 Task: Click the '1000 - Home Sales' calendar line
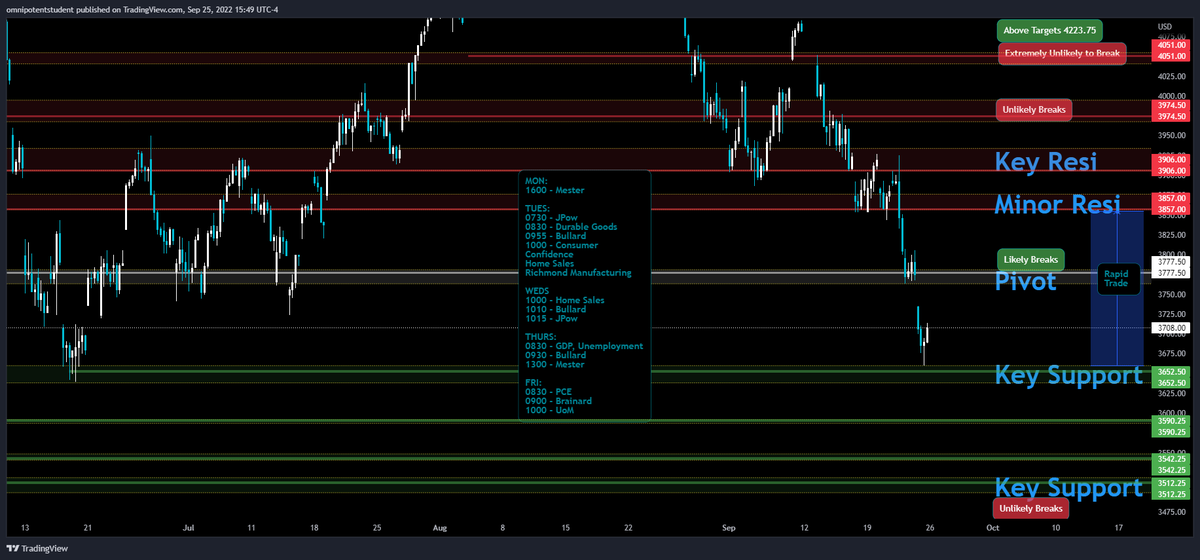click(565, 299)
